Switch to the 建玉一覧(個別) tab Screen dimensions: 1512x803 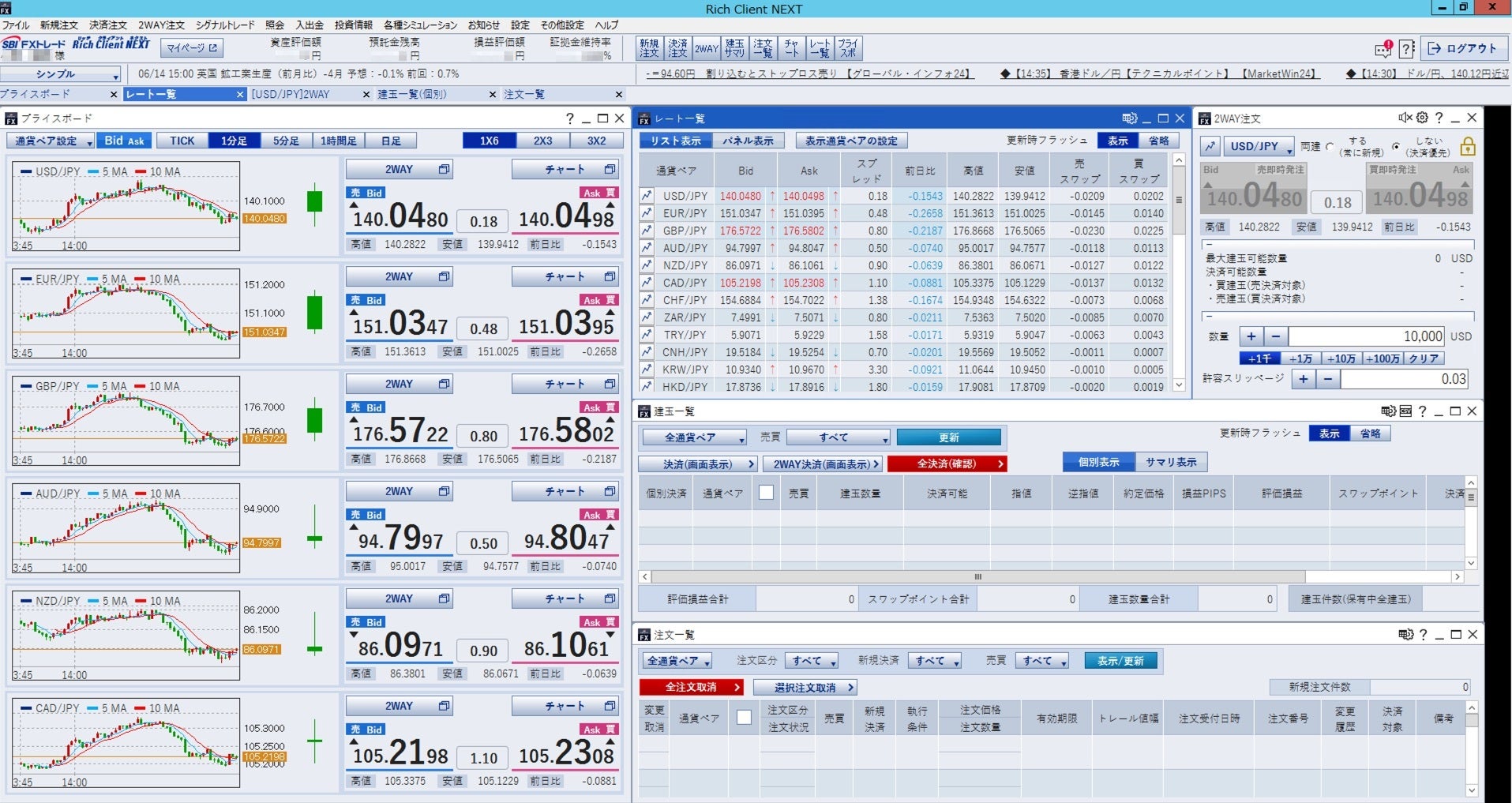point(411,94)
